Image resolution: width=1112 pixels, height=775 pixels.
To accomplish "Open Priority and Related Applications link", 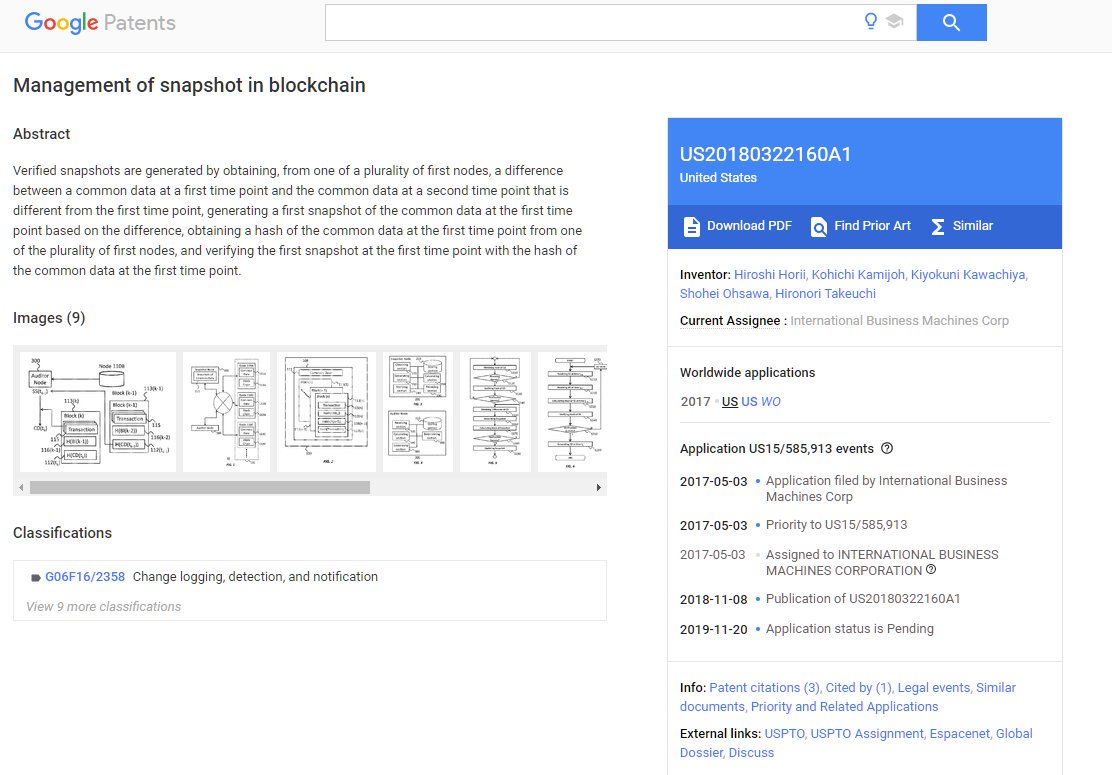I will coord(844,706).
